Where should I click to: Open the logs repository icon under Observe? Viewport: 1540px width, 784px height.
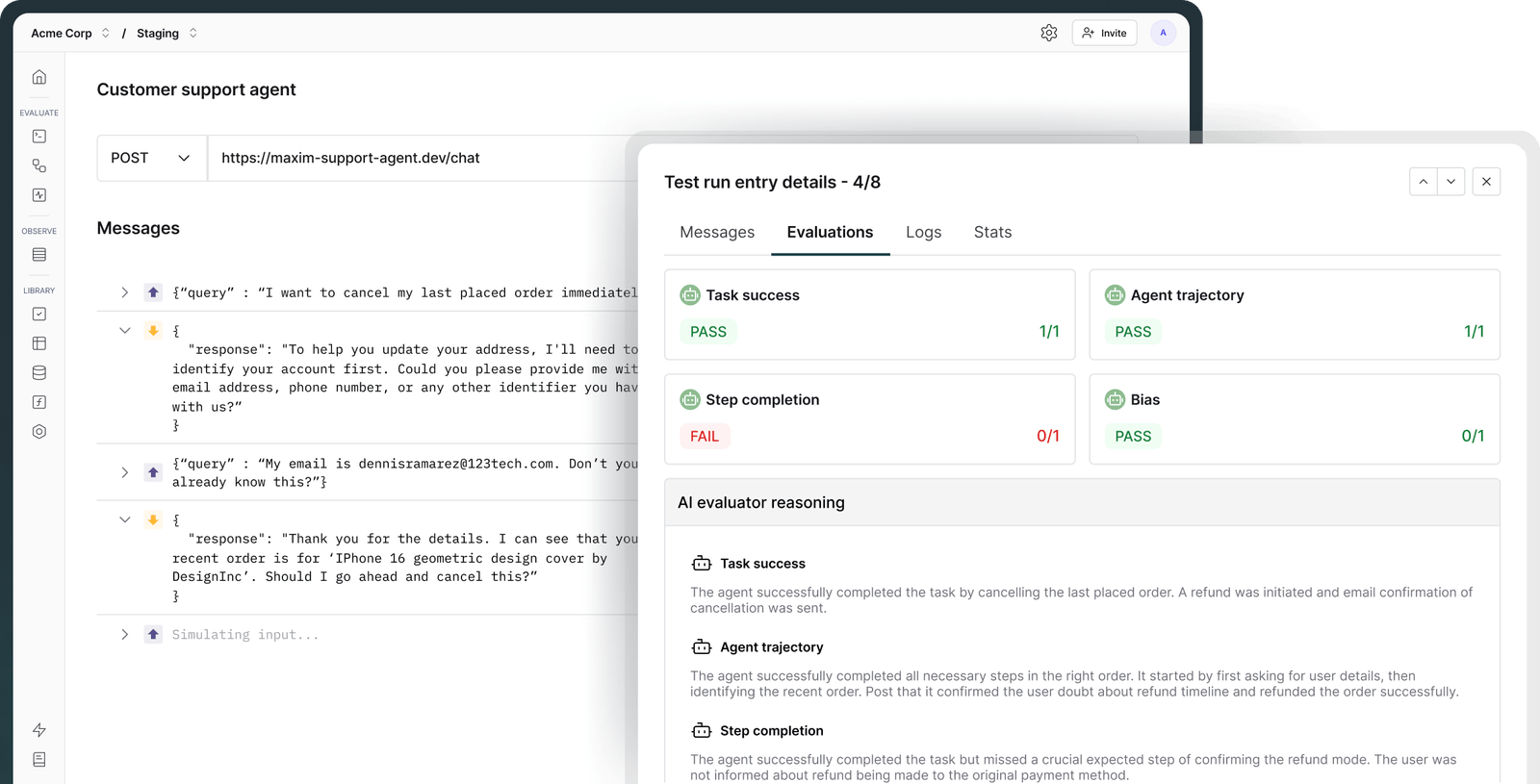pyautogui.click(x=39, y=255)
